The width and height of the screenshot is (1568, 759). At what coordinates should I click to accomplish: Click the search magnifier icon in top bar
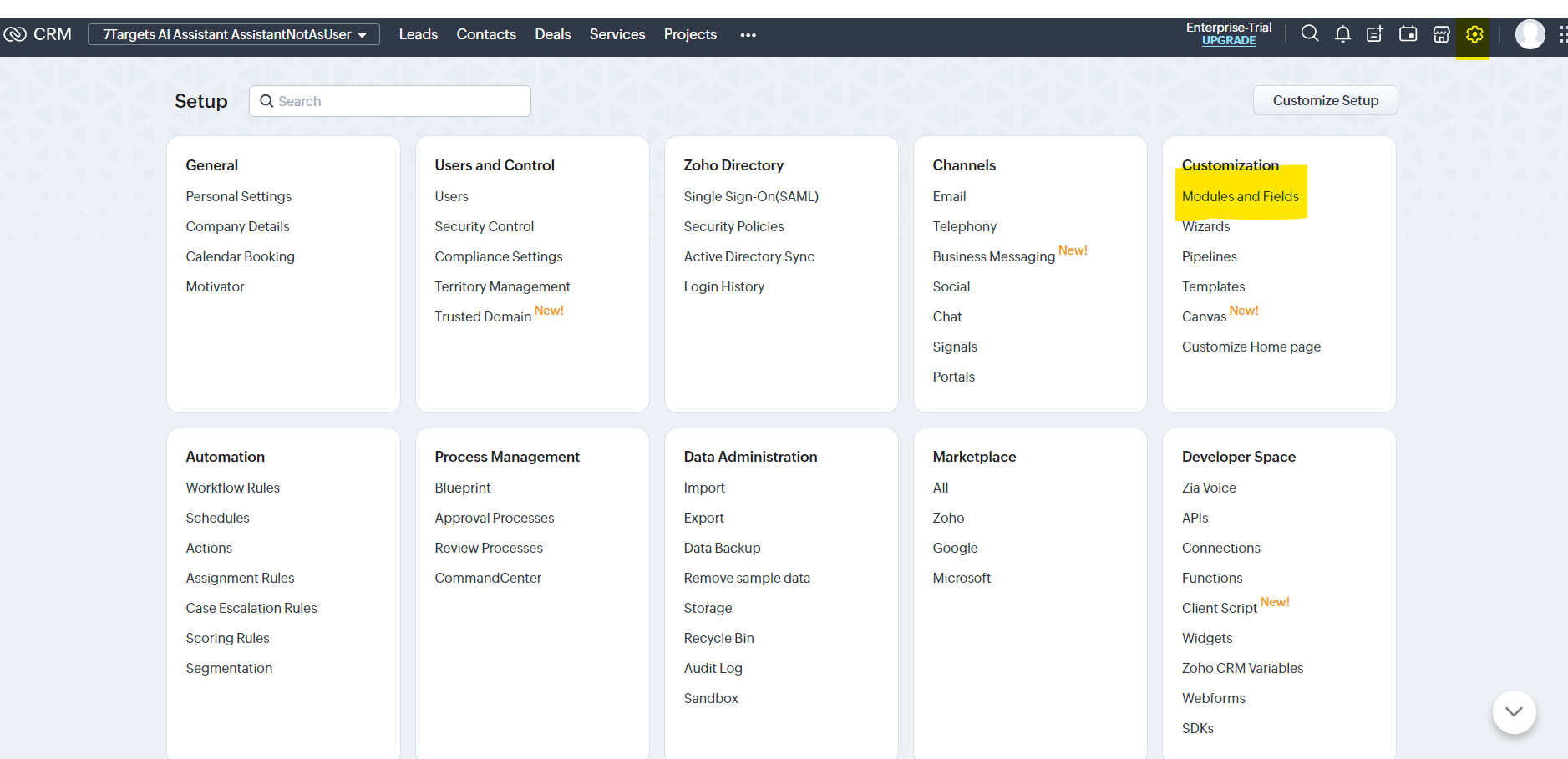(1309, 34)
